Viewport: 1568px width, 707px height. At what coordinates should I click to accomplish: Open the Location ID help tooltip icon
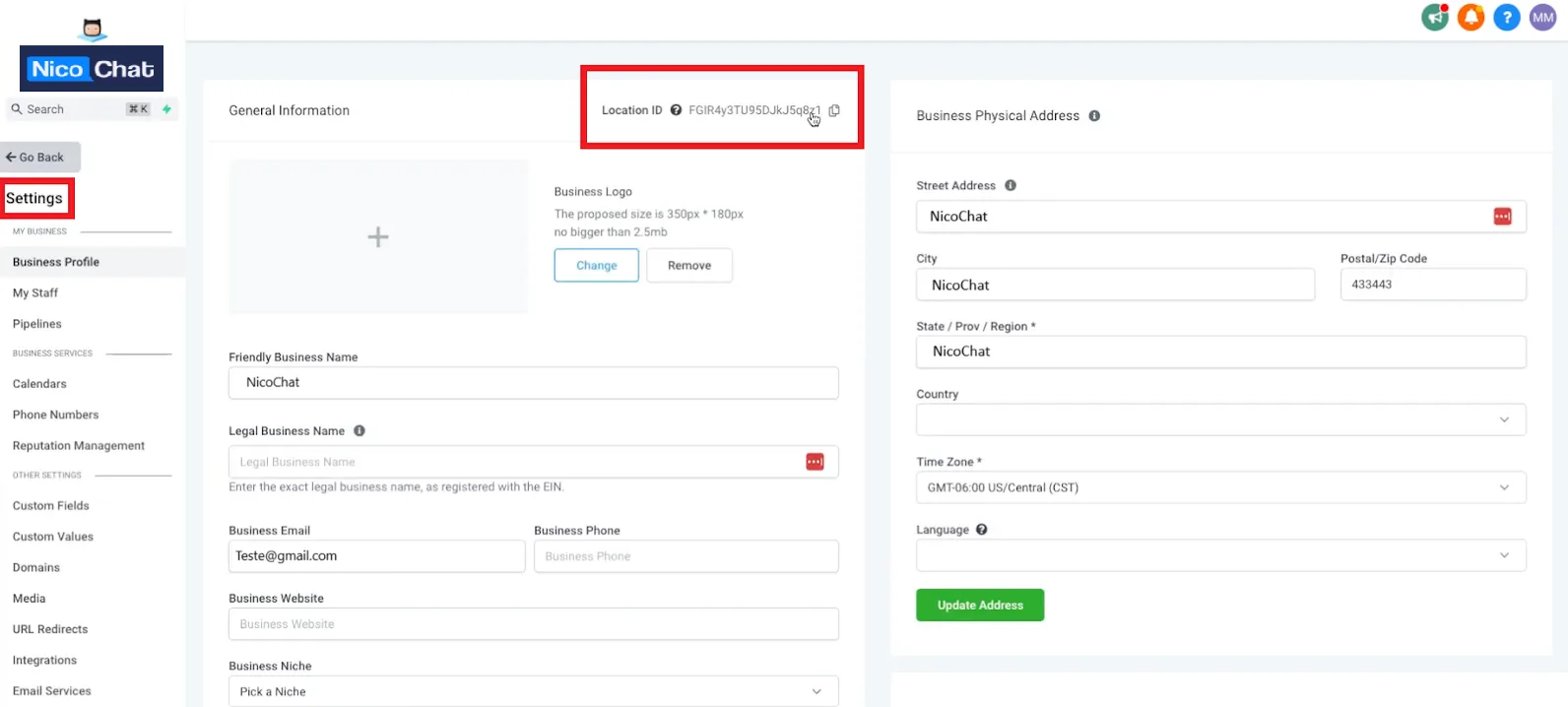[x=676, y=110]
